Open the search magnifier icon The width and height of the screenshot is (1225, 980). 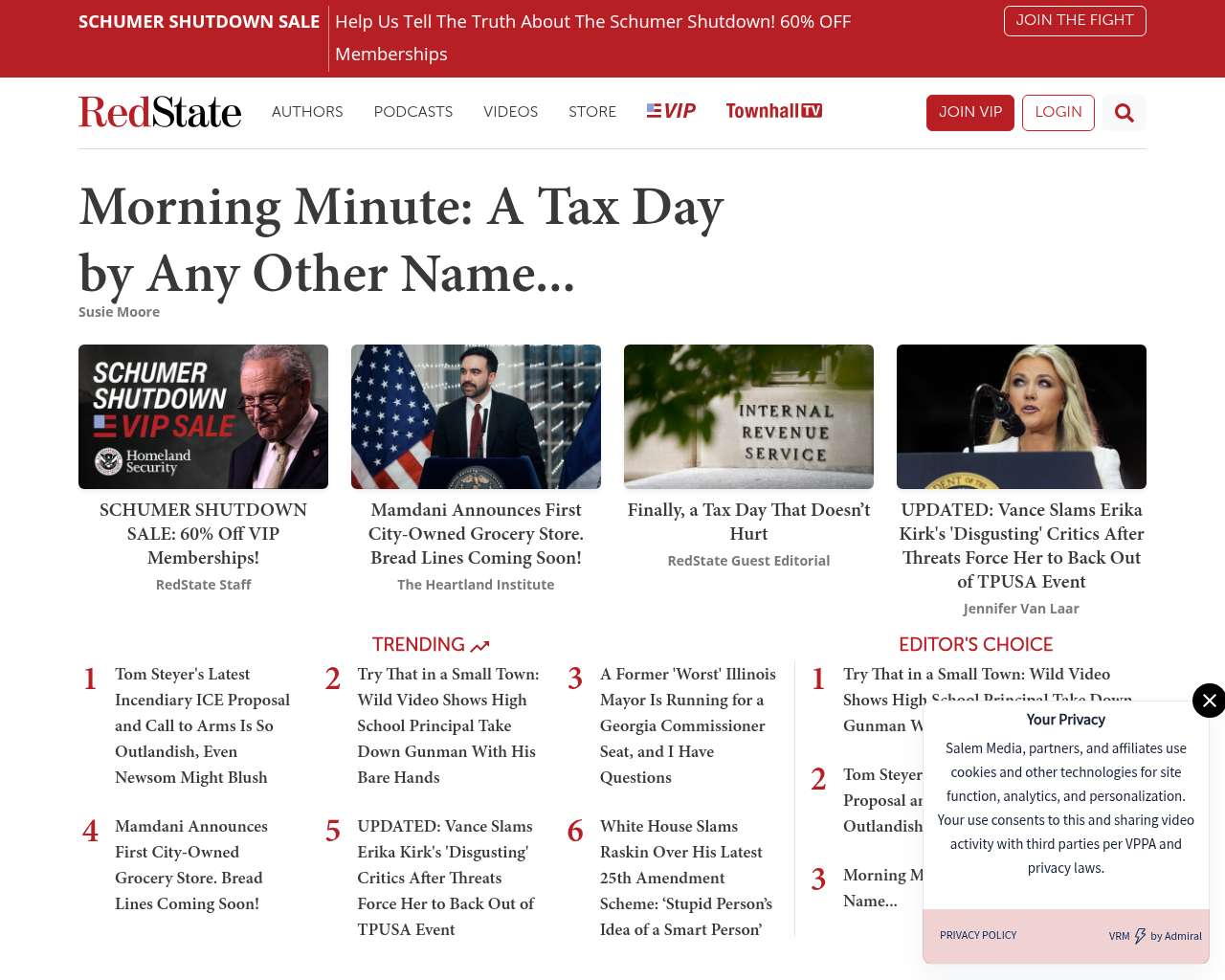1124,113
